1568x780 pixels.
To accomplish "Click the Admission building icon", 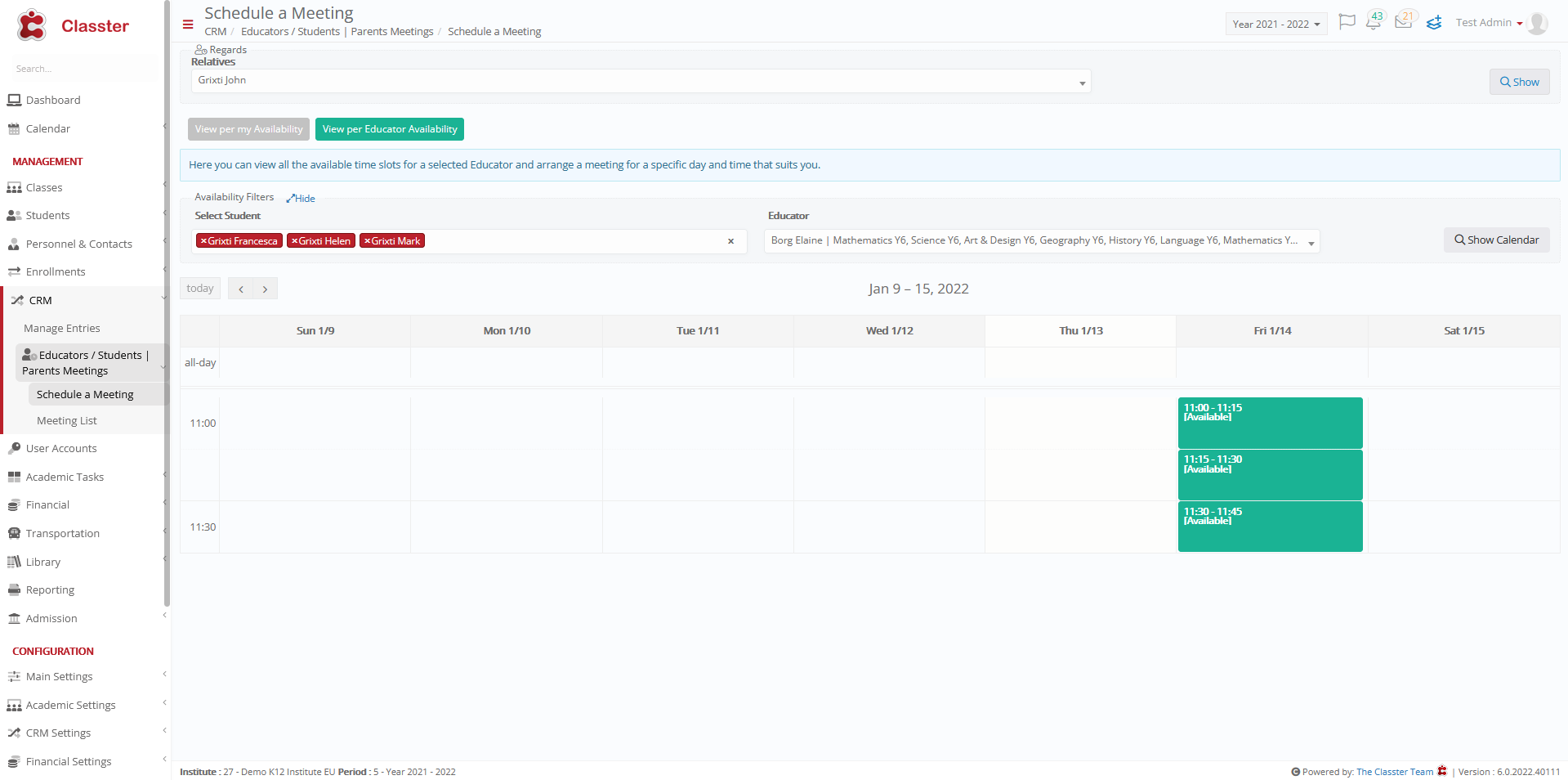I will (x=14, y=618).
